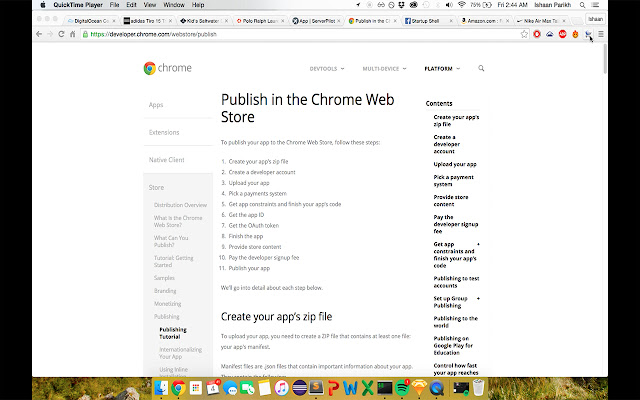This screenshot has width=640, height=400.
Task: Bookmark this page with the star icon
Action: tap(524, 34)
